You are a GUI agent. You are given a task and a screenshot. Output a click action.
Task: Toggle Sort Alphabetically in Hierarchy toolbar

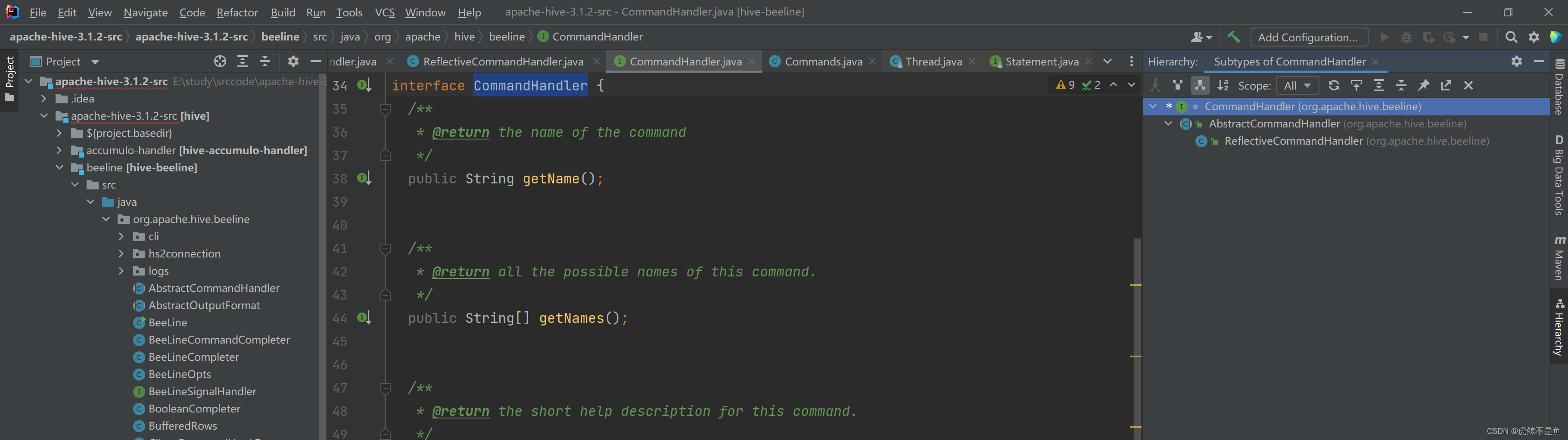pos(1223,85)
